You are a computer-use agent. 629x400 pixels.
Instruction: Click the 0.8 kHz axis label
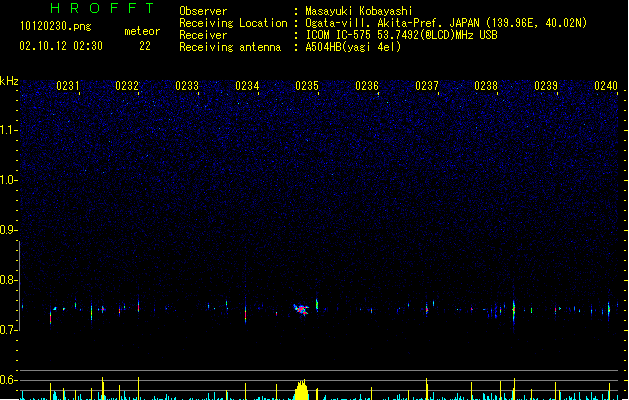pyautogui.click(x=9, y=280)
